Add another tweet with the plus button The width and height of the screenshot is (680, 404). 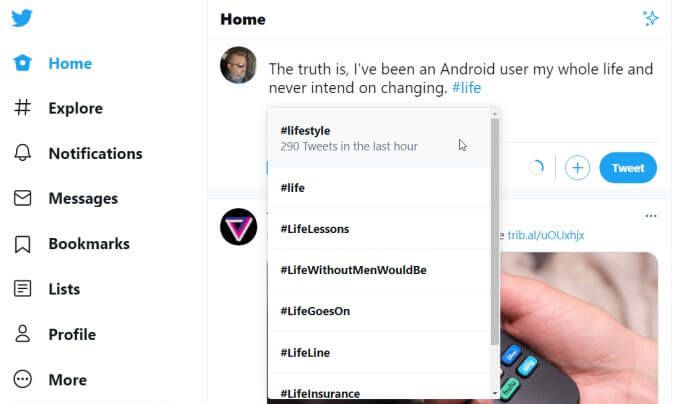(x=577, y=168)
